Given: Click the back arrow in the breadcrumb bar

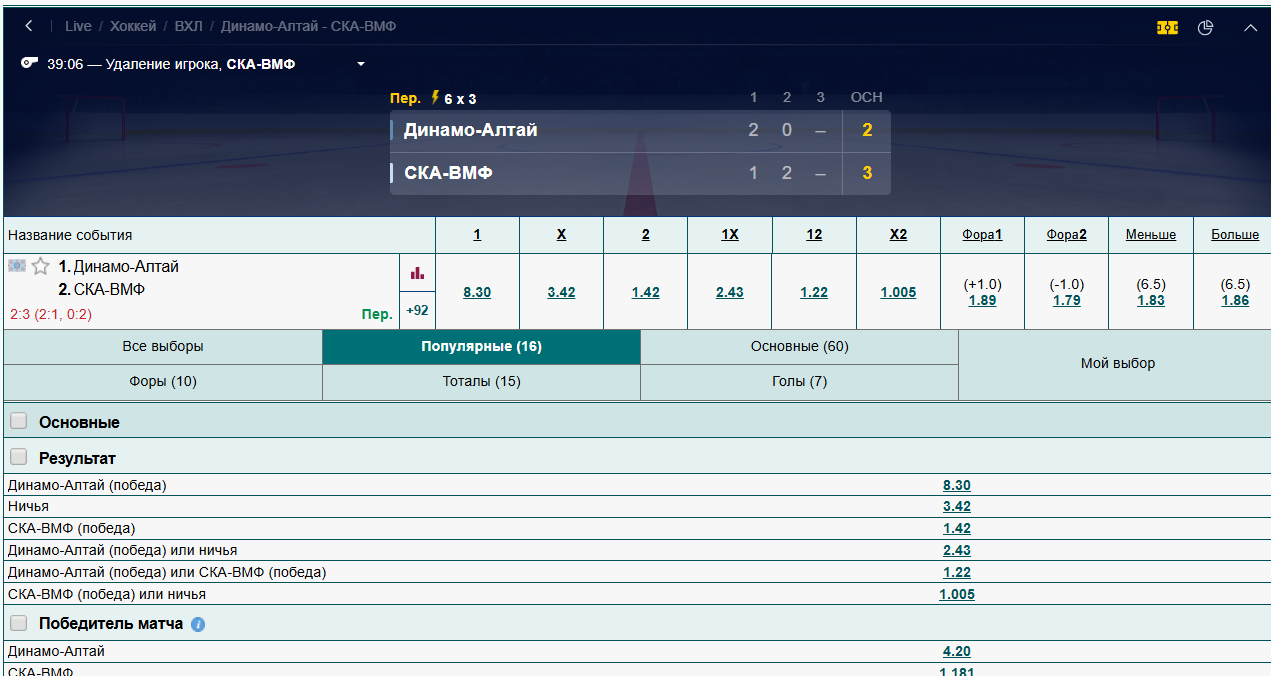Looking at the screenshot, I should tap(29, 26).
